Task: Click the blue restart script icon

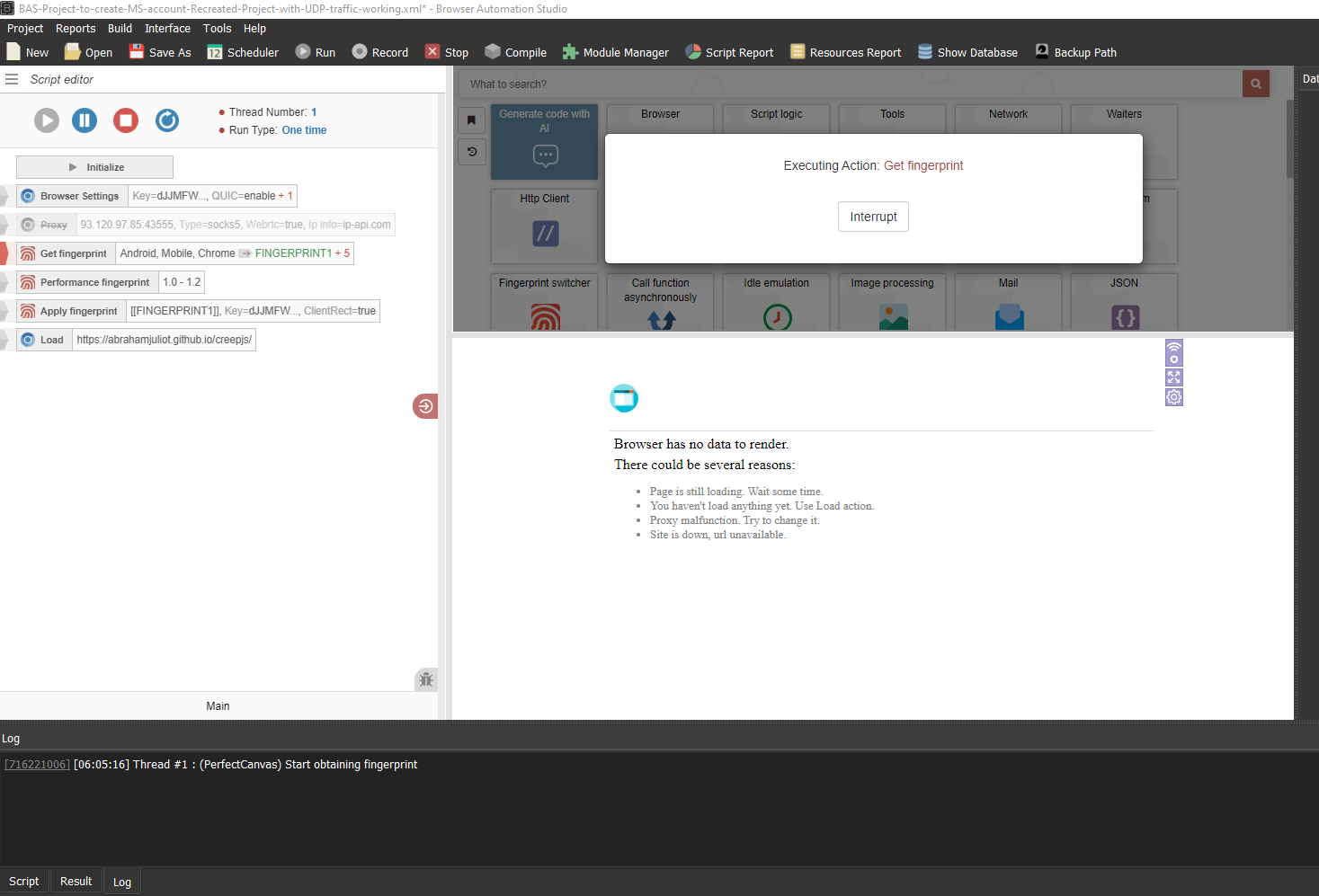Action: 167,120
